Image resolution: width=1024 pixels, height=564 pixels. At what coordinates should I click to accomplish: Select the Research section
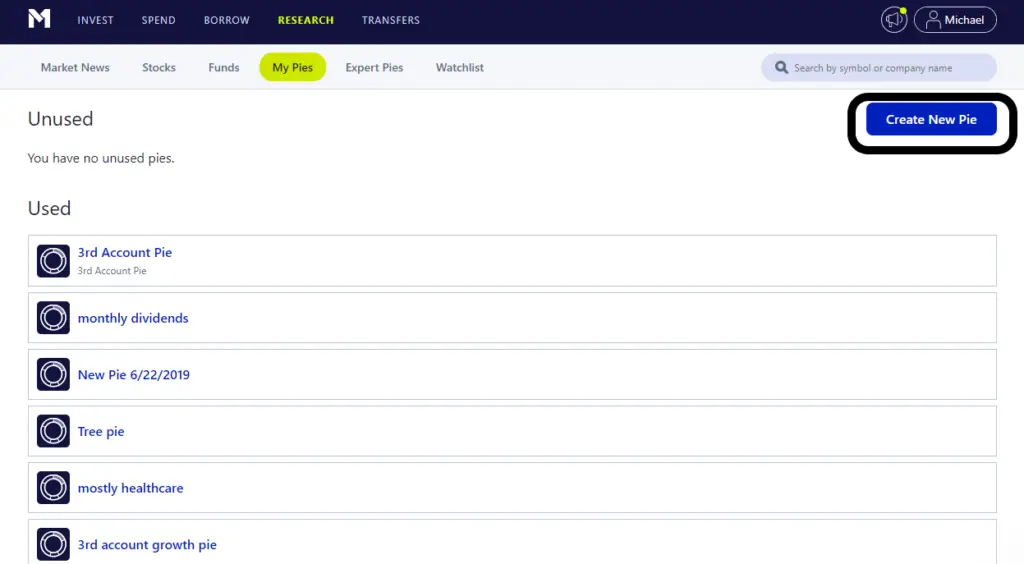[306, 20]
